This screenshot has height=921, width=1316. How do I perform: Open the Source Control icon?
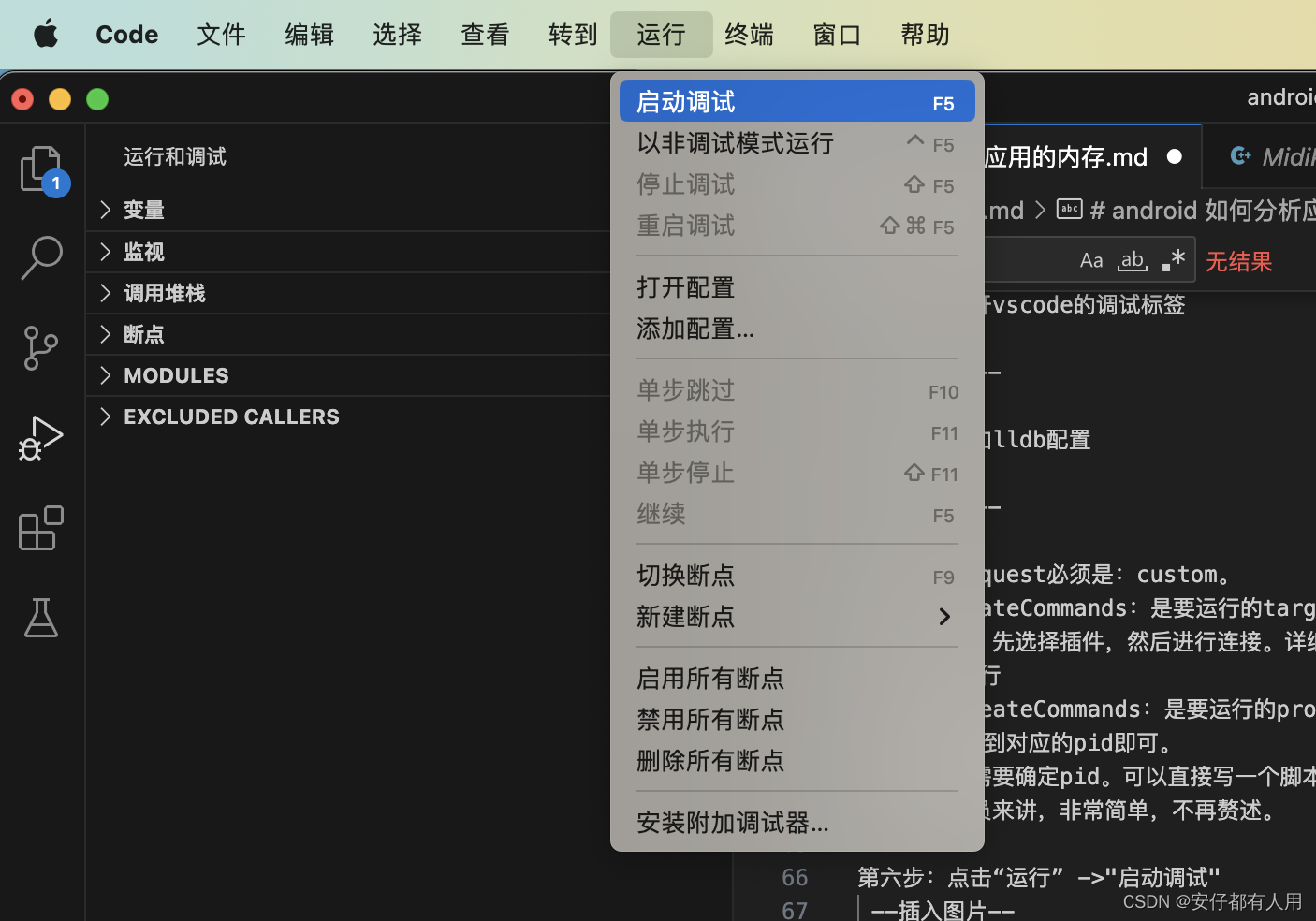point(41,348)
